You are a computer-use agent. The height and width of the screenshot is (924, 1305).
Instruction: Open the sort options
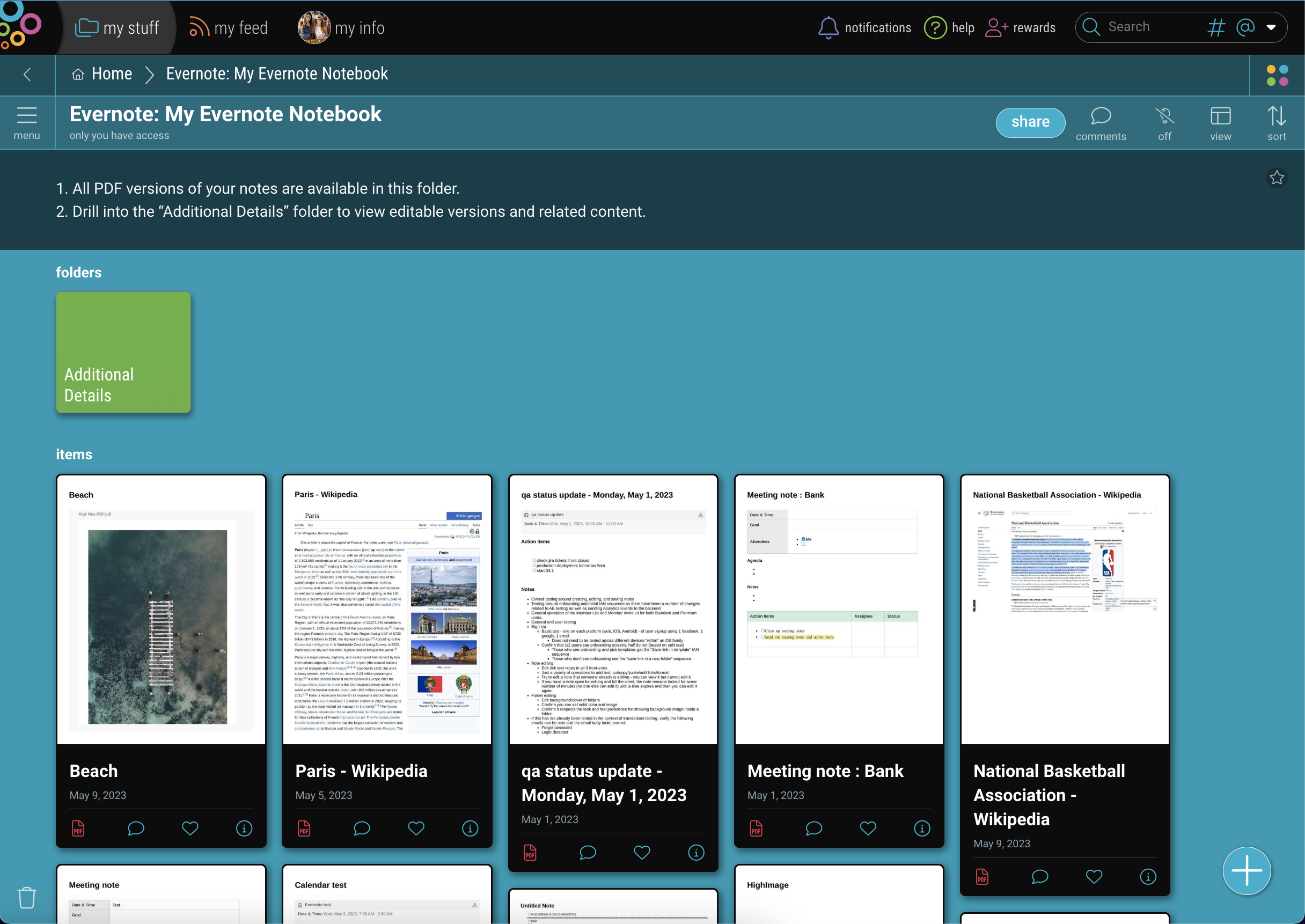click(1277, 123)
